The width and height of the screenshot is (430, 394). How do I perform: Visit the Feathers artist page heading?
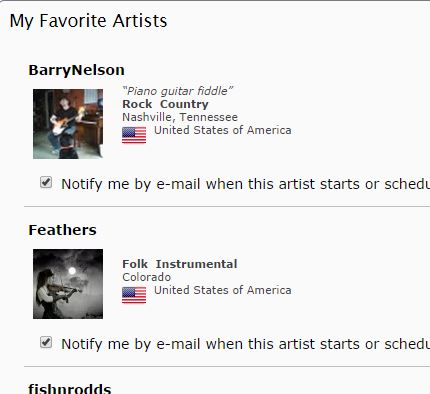62,230
